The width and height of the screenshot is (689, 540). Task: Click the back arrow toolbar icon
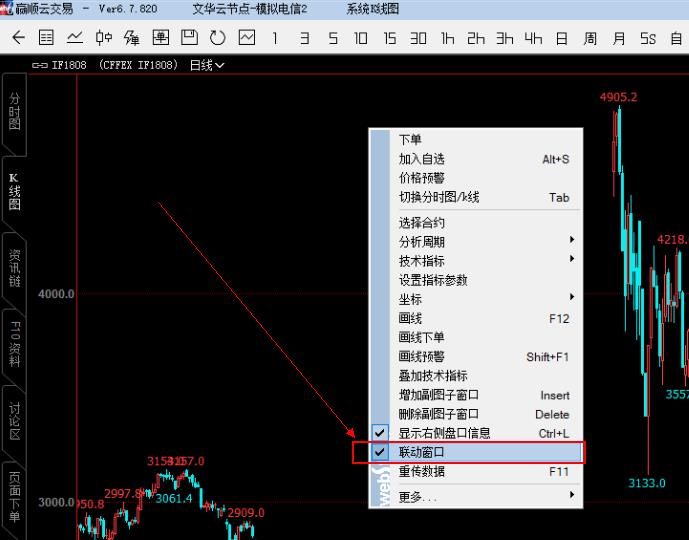pyautogui.click(x=18, y=38)
